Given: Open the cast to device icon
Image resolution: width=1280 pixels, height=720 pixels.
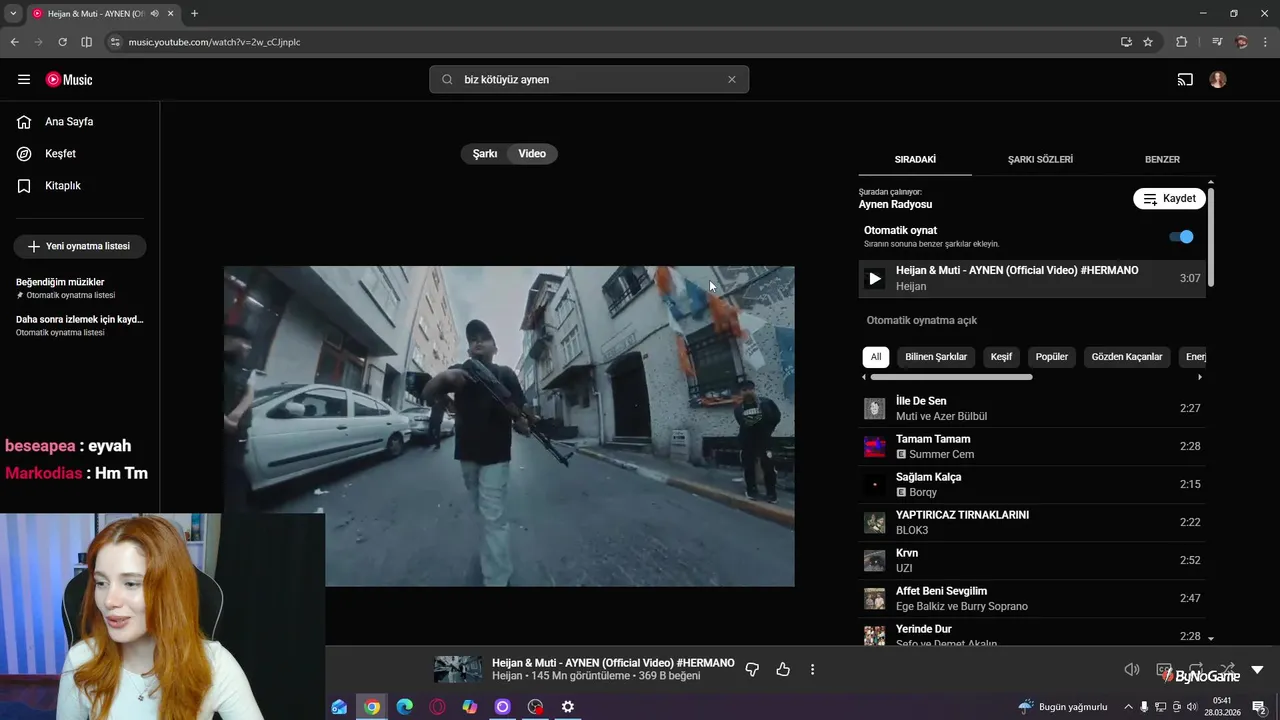Looking at the screenshot, I should point(1185,79).
